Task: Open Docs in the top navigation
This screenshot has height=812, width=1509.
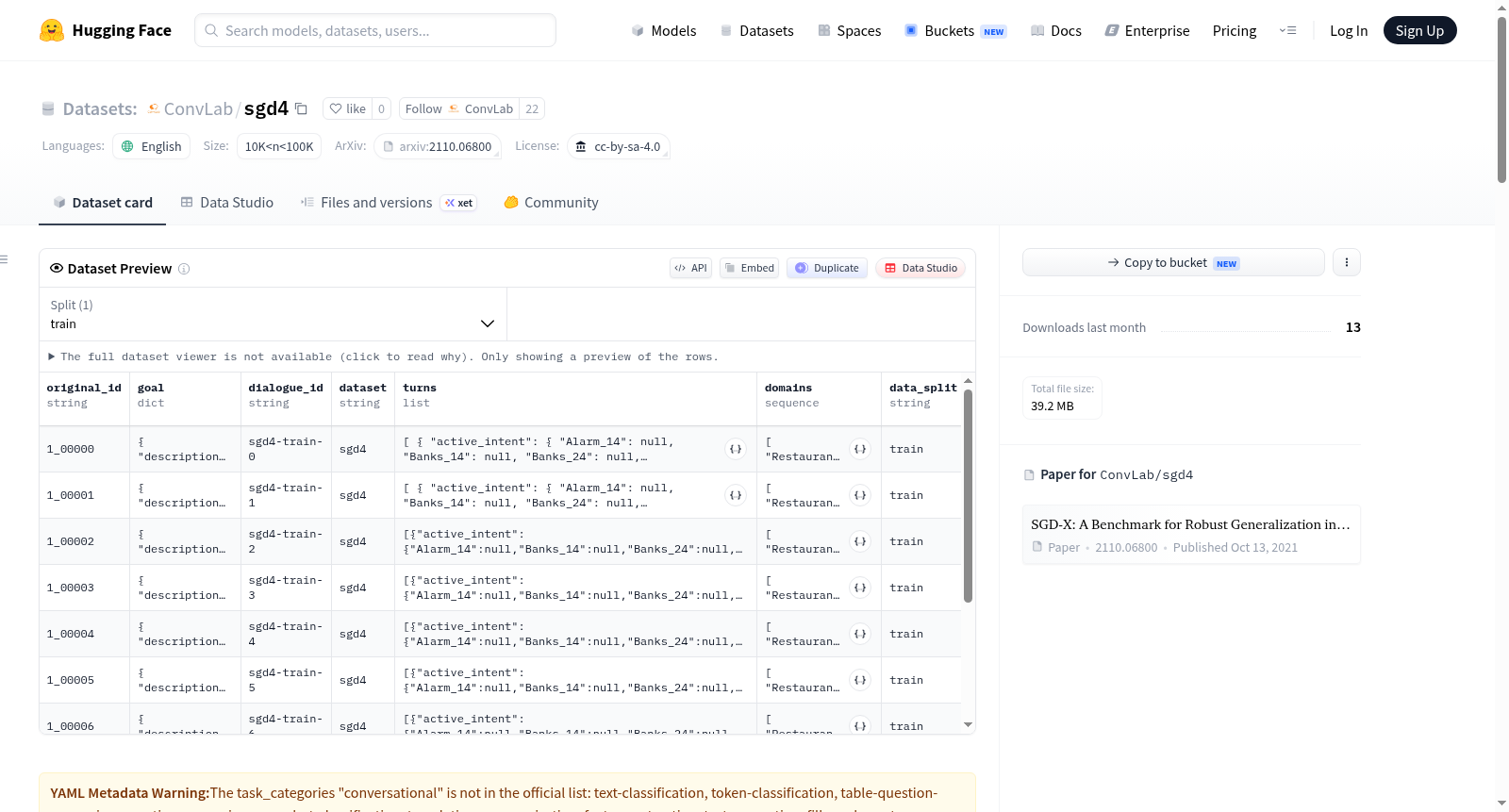Action: point(1055,30)
